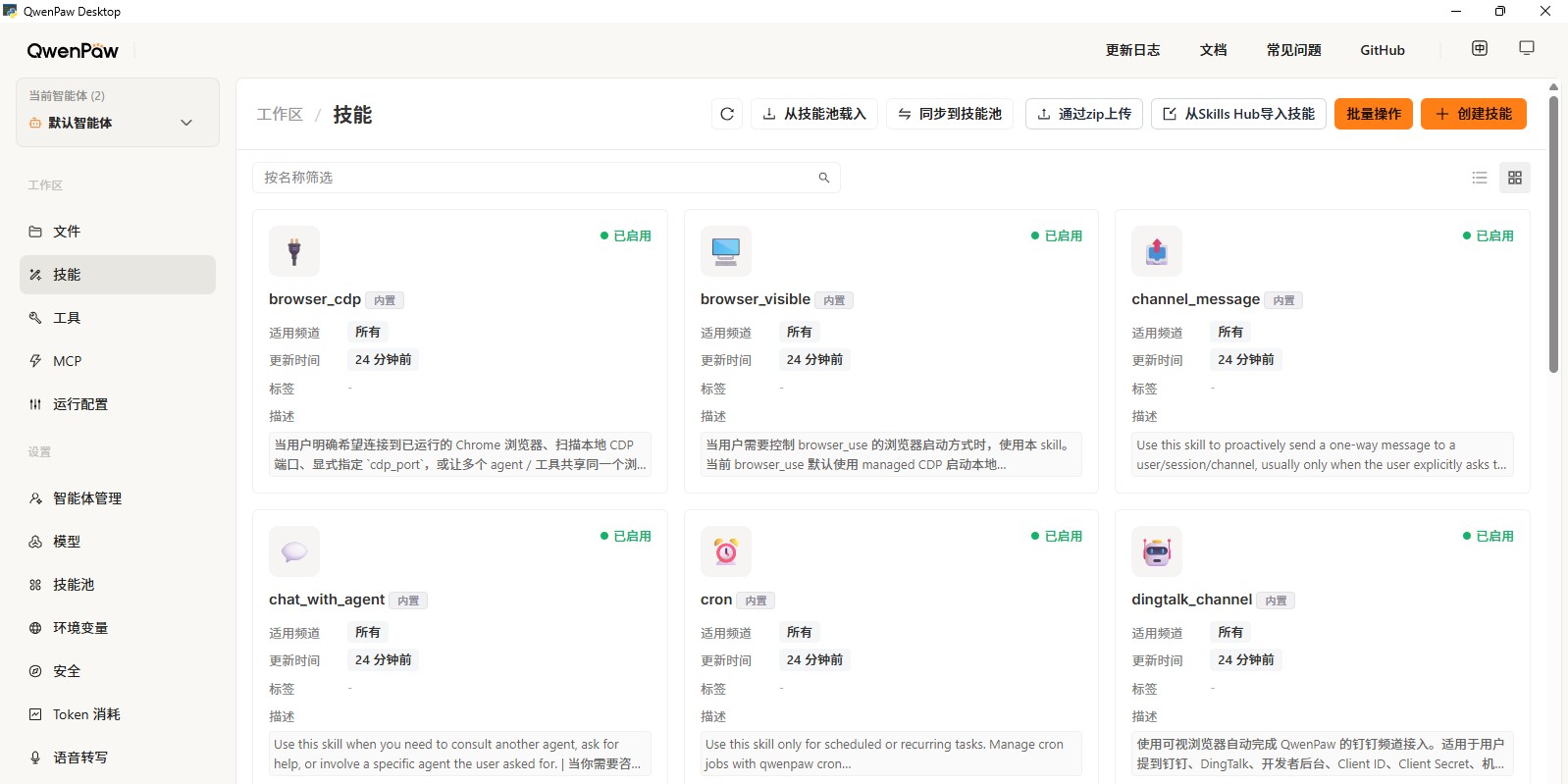Click the refresh skills icon button
This screenshot has width=1568, height=784.
(727, 114)
